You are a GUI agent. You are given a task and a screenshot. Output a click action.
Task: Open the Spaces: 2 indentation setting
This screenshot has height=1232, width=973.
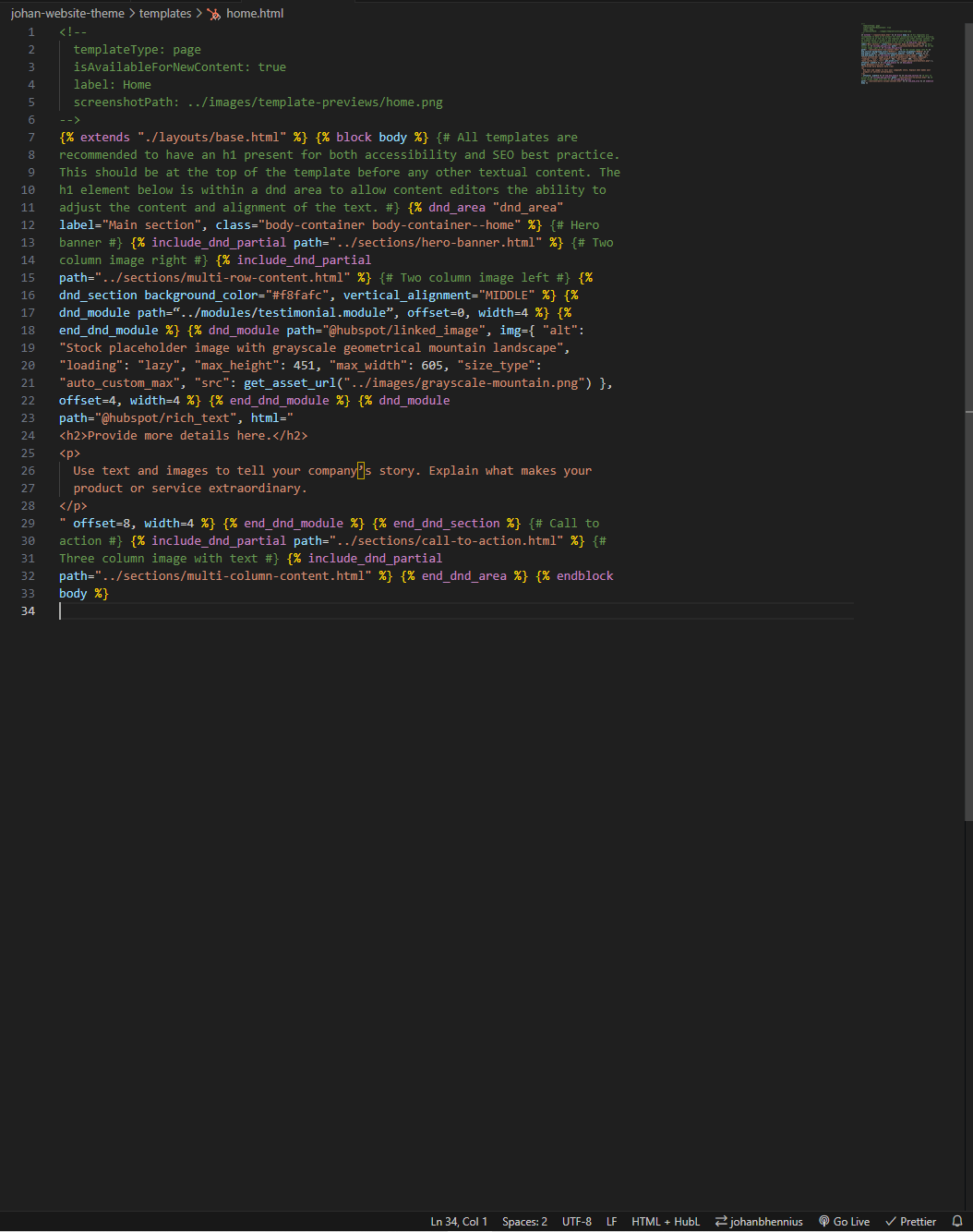coord(523,1221)
